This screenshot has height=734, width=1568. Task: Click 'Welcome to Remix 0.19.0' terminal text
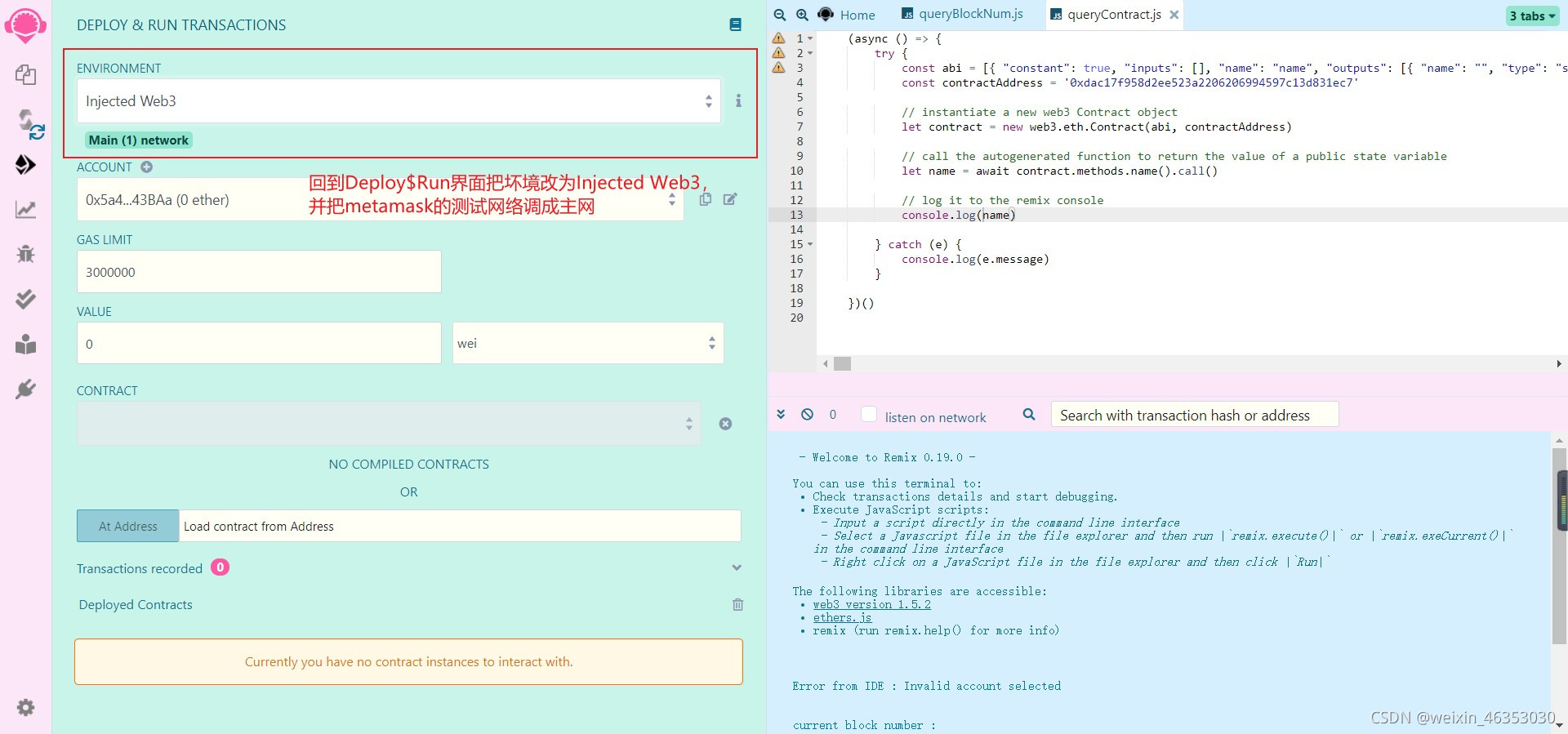tap(887, 457)
